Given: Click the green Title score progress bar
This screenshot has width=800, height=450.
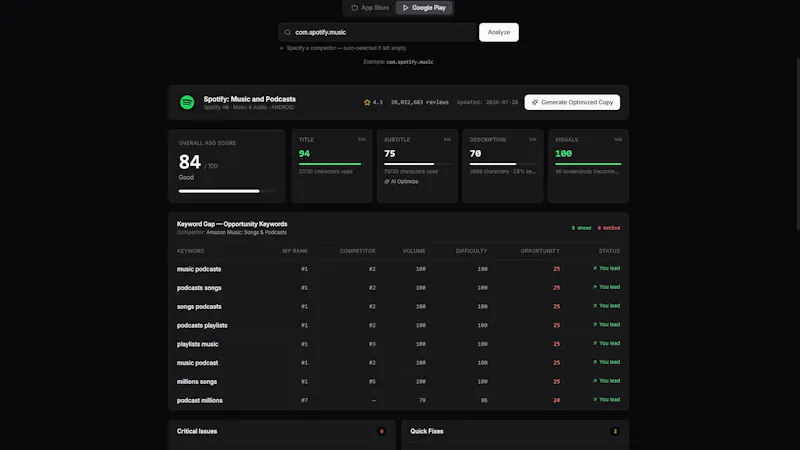Looking at the screenshot, I should (x=332, y=164).
